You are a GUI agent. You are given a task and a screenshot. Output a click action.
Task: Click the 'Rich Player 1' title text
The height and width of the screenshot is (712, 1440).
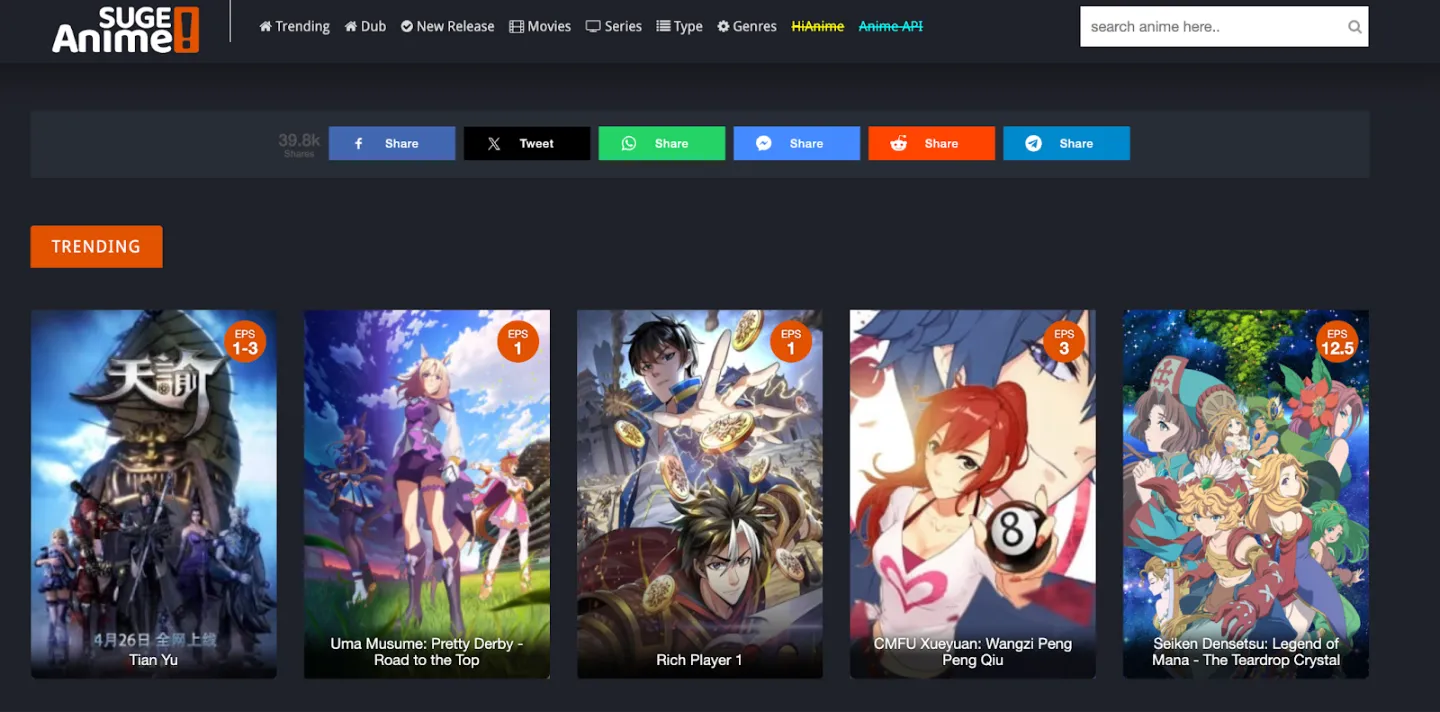(x=699, y=660)
